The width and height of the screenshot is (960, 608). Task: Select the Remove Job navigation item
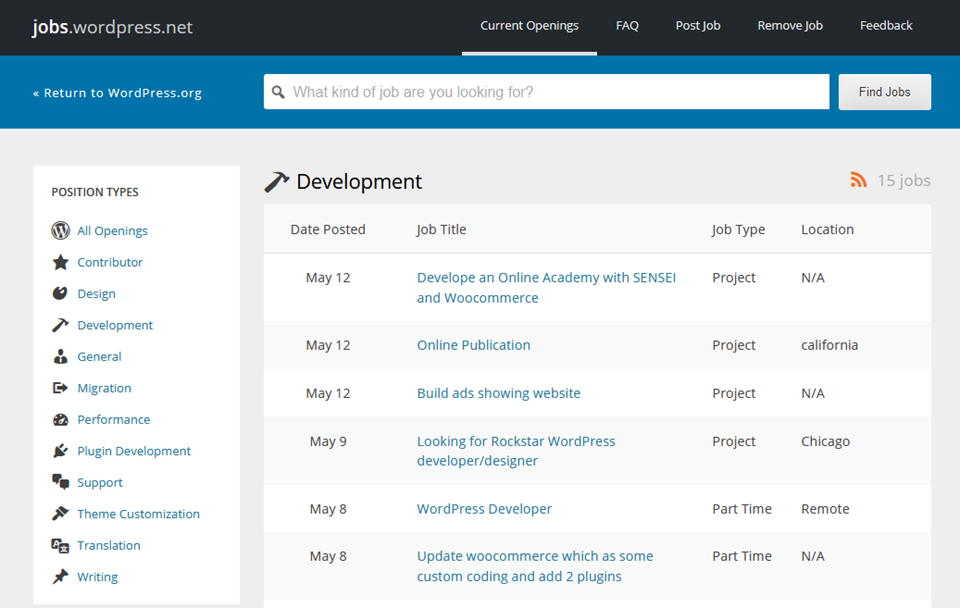click(x=790, y=25)
